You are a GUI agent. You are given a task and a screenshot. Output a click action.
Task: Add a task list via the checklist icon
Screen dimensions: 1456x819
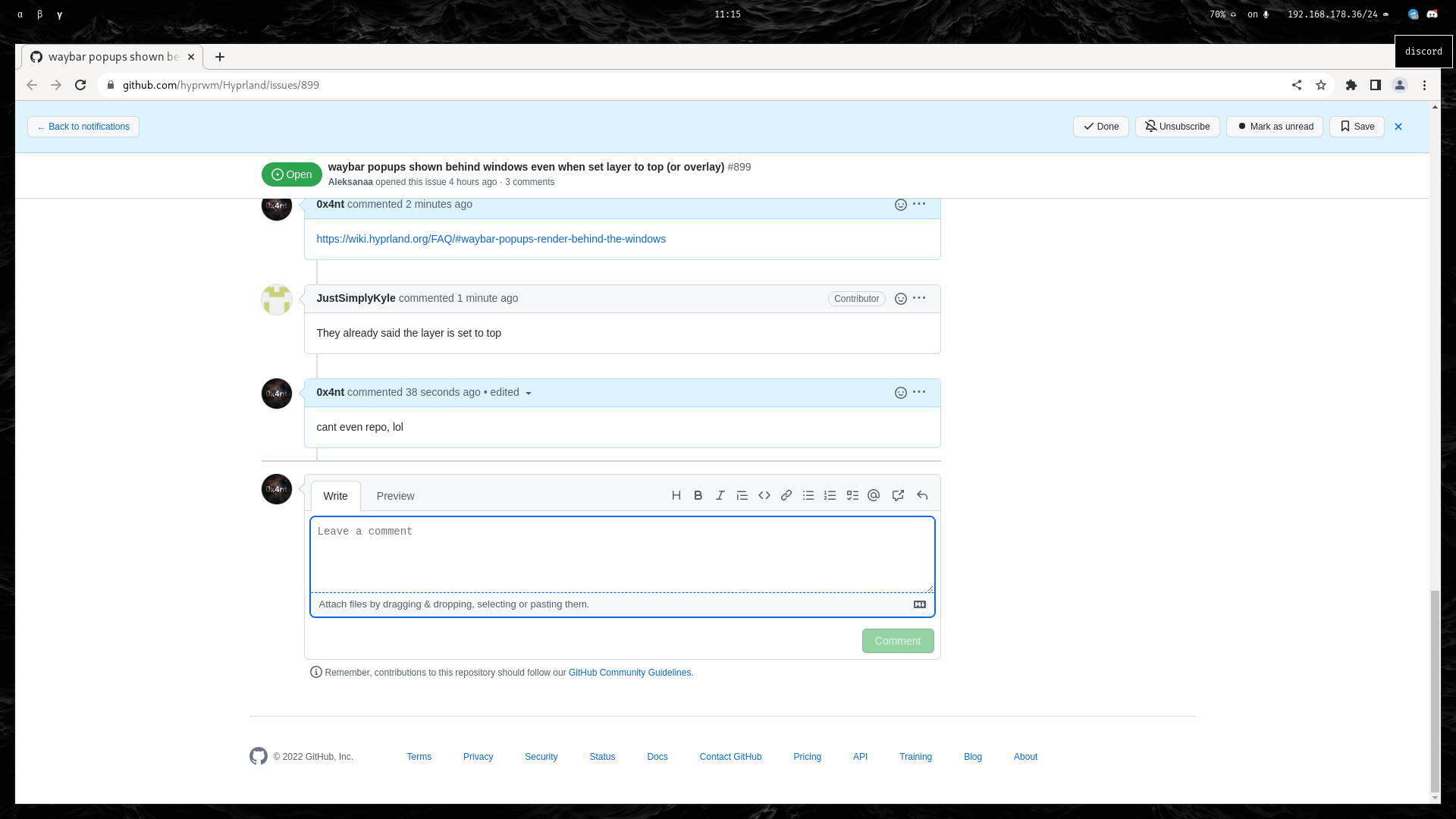pos(852,495)
